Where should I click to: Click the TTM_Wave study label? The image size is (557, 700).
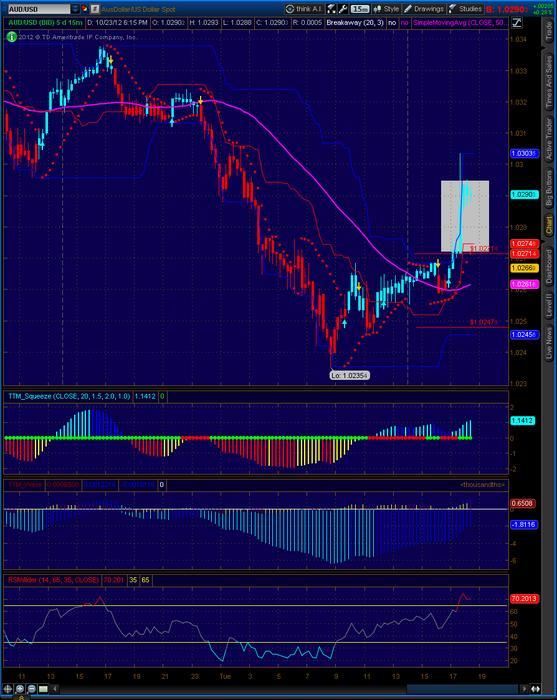point(25,484)
